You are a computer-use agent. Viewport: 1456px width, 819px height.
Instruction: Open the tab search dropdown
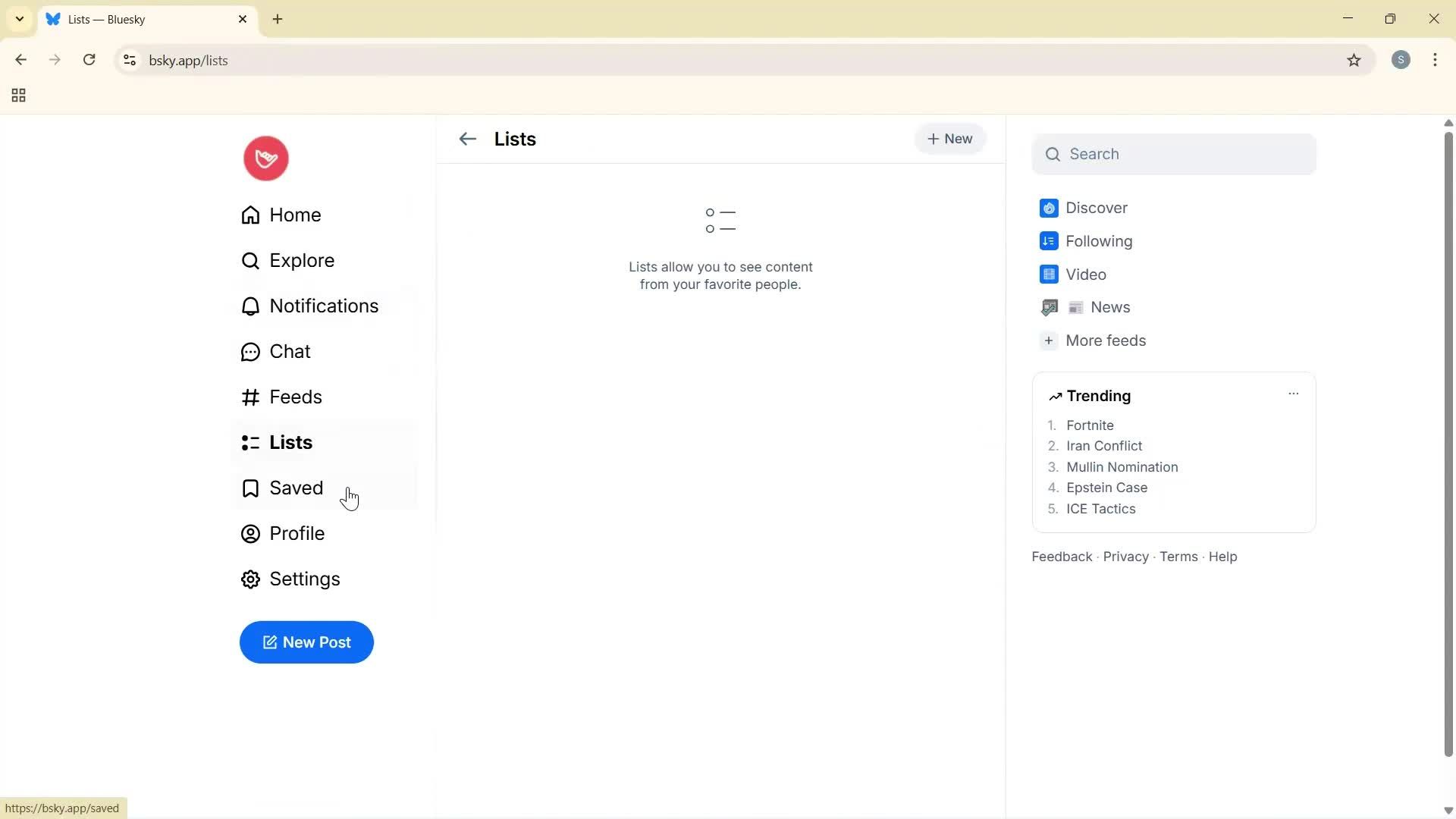click(19, 19)
